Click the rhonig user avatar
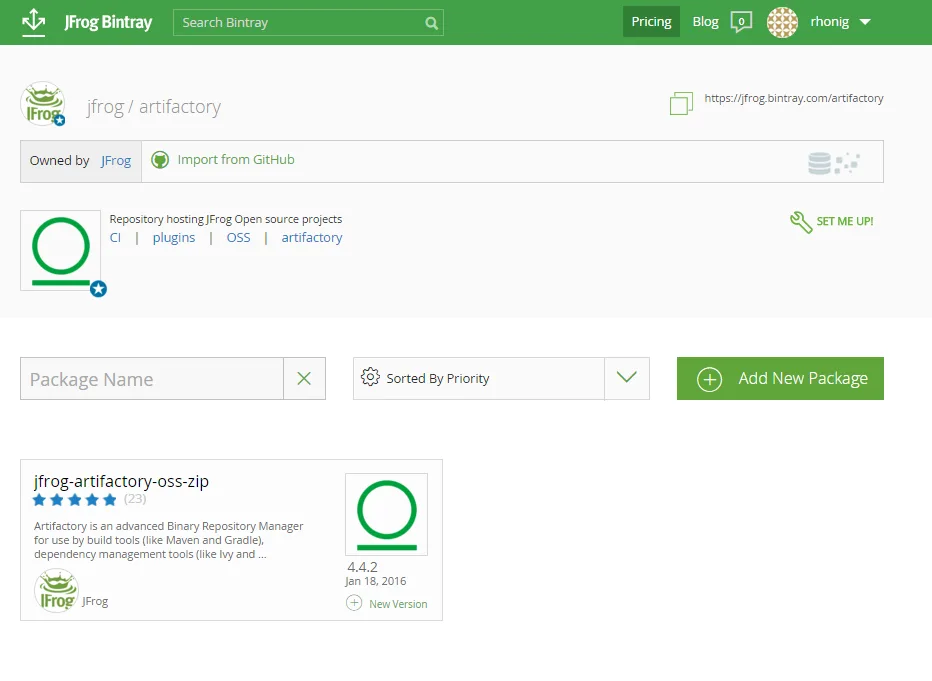This screenshot has width=932, height=681. (782, 23)
